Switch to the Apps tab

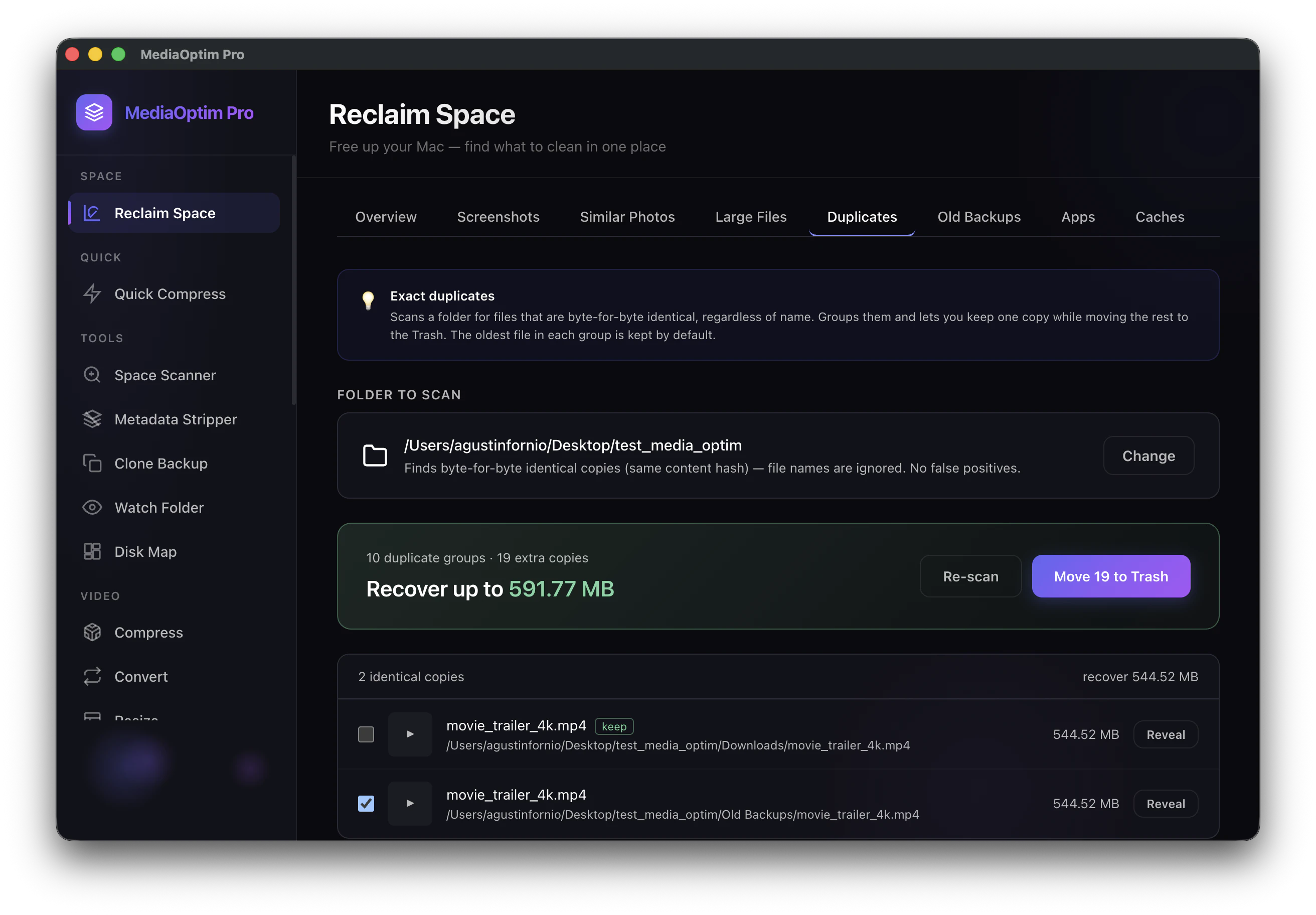click(x=1078, y=217)
